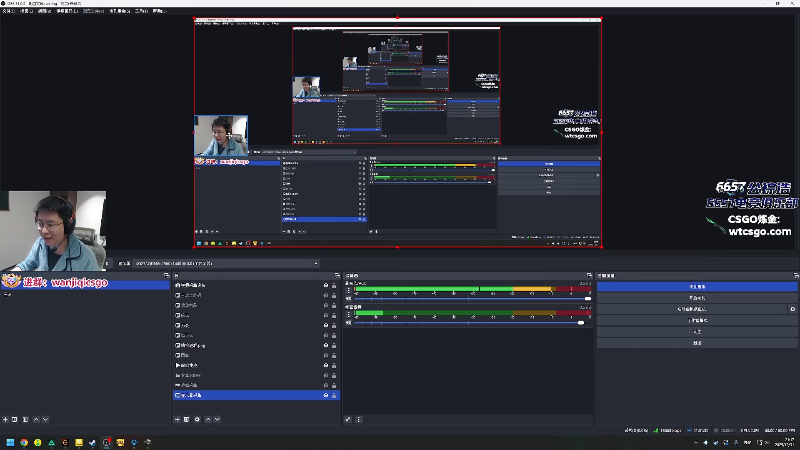Open the Edit (编辑) menu

27,11
